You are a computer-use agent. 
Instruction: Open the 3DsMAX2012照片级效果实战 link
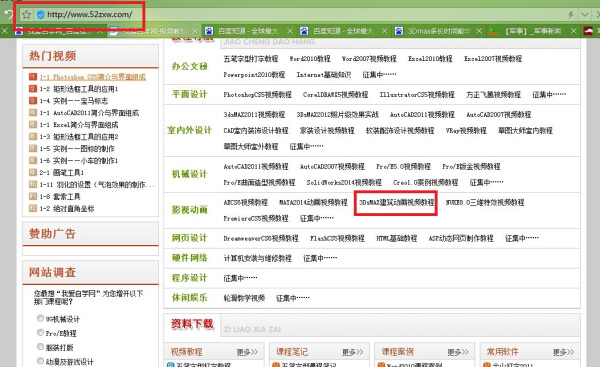click(338, 114)
